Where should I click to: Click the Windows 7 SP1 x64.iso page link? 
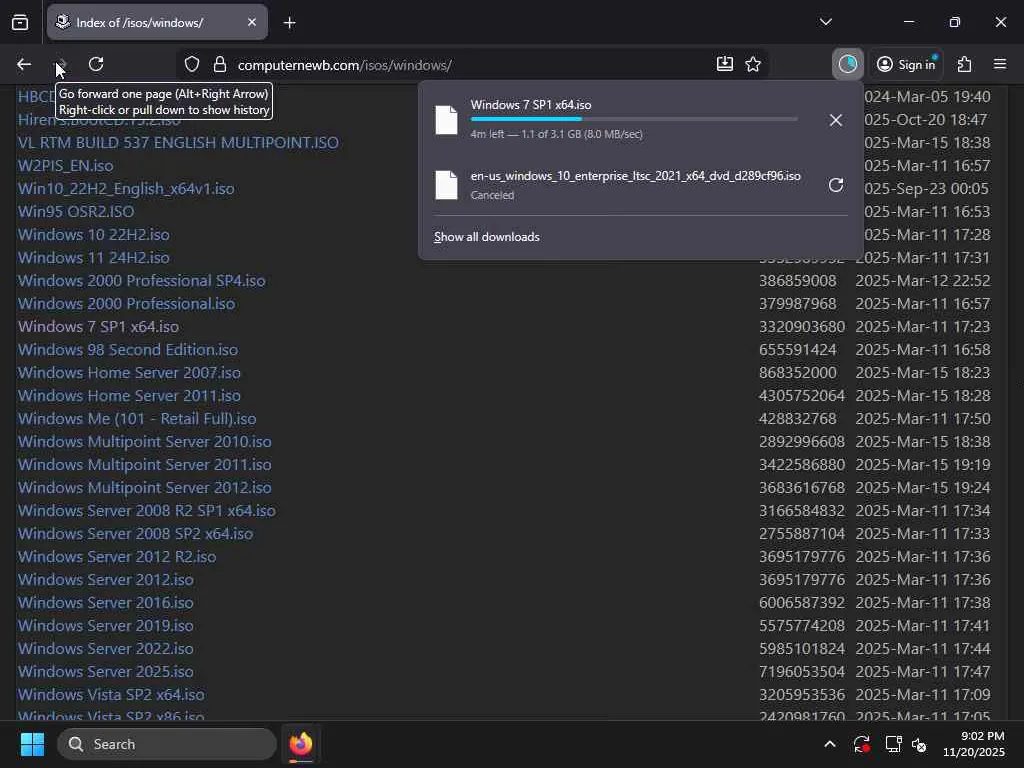[98, 327]
